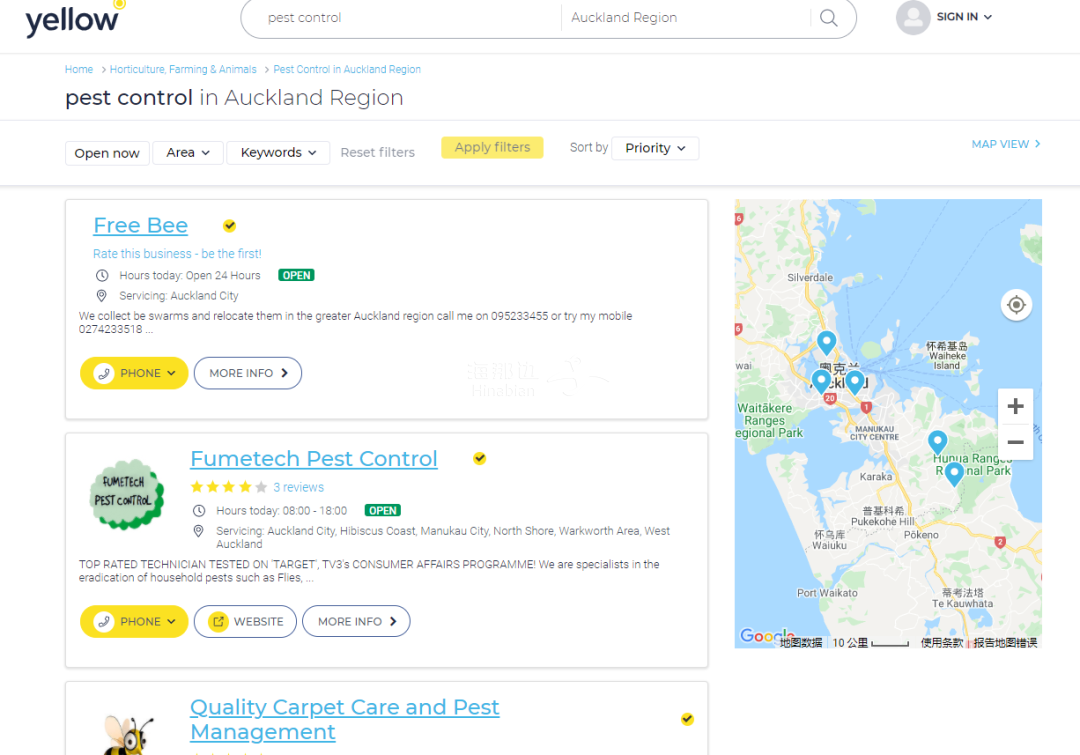Click the search magnifier icon

click(x=828, y=18)
